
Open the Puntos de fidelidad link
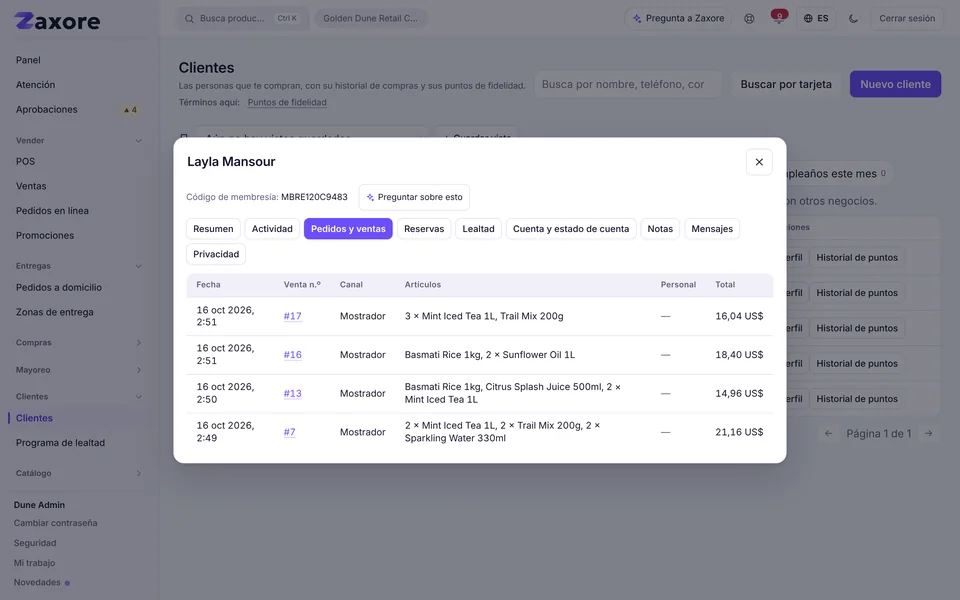click(x=287, y=103)
